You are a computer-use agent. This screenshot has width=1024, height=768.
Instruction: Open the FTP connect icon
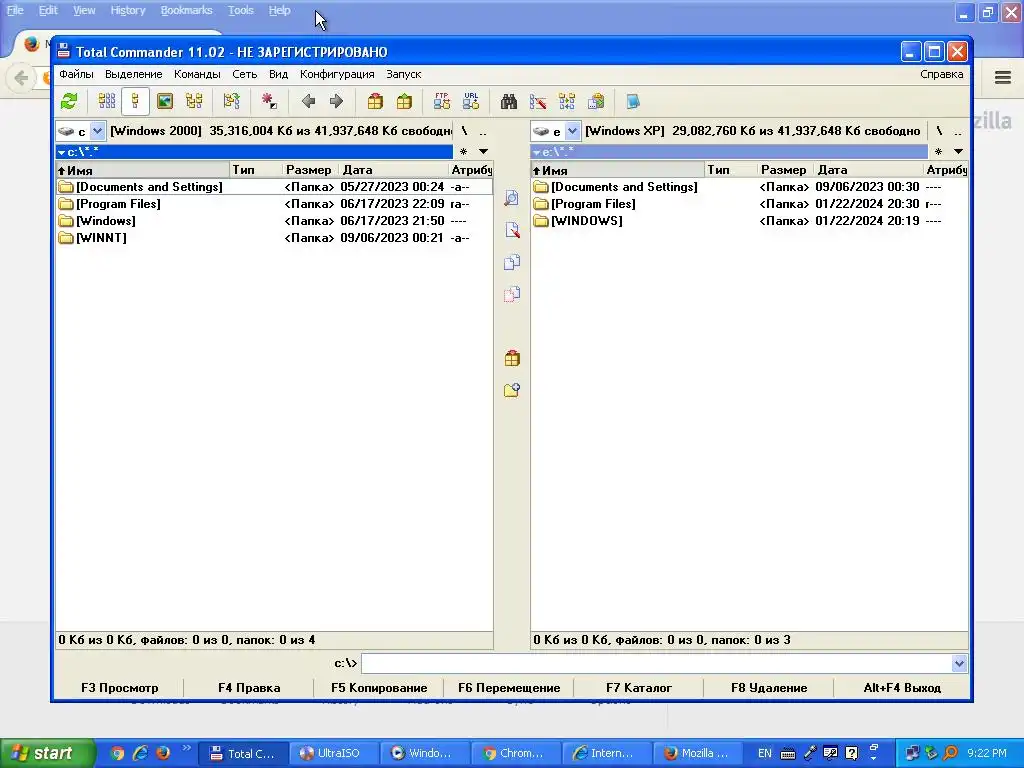(x=441, y=101)
